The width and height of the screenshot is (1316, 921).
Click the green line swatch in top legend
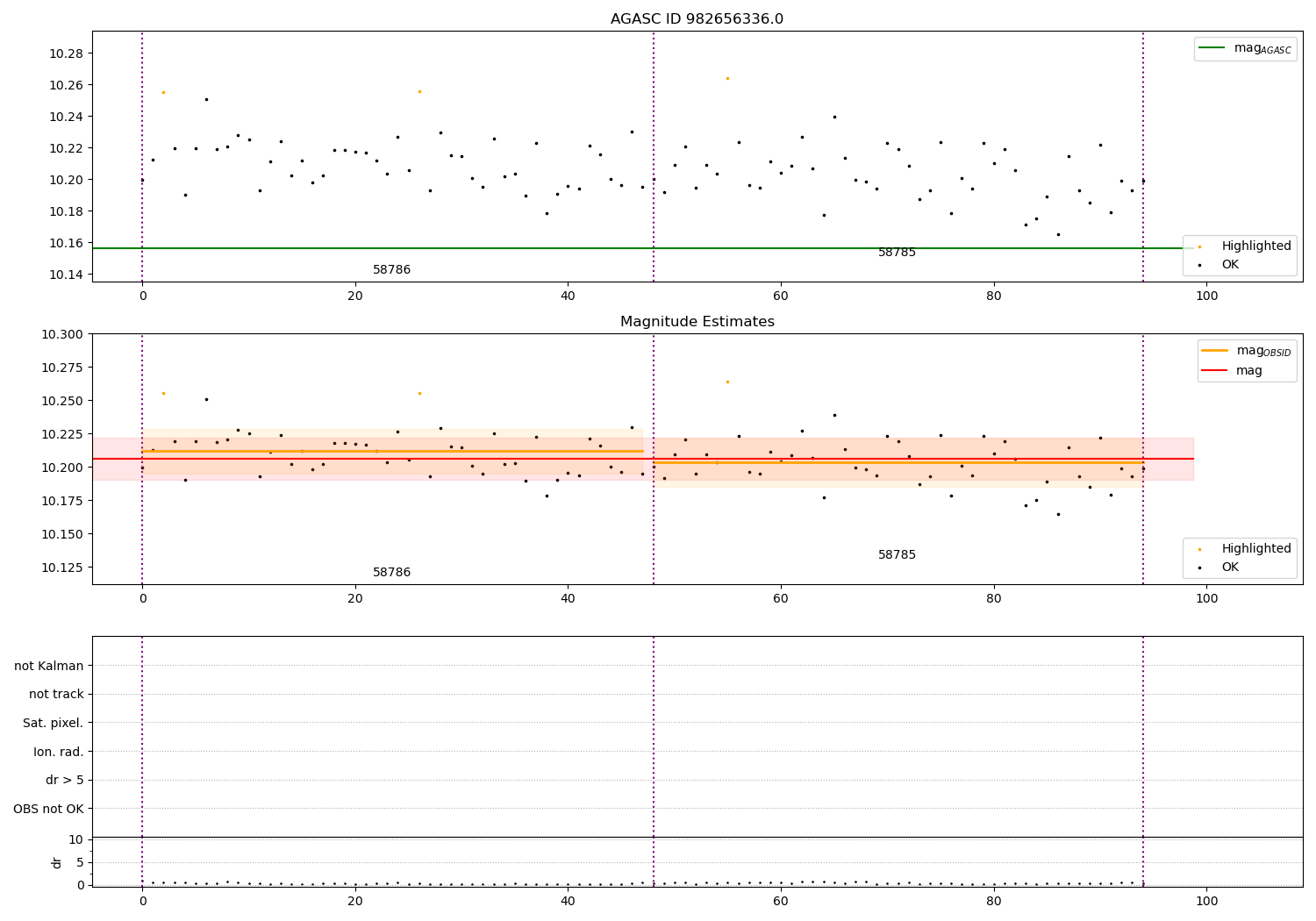point(1212,48)
